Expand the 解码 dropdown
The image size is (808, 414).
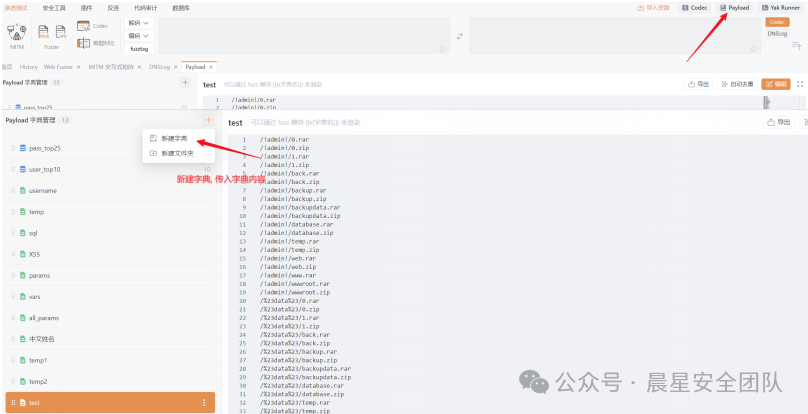click(x=139, y=22)
